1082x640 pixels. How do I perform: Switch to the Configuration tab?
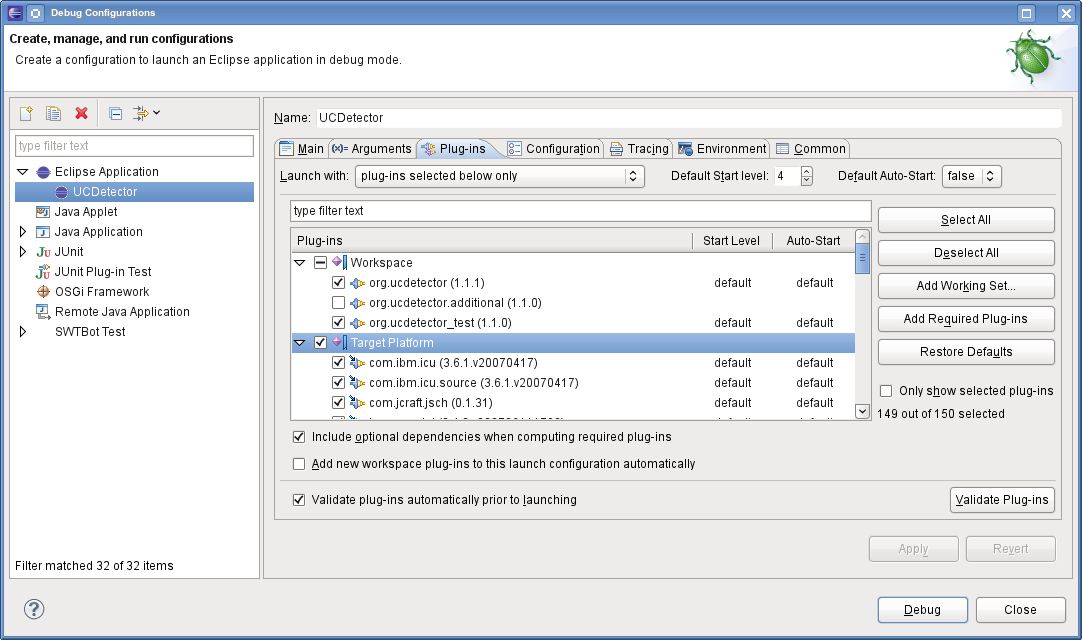tap(553, 148)
